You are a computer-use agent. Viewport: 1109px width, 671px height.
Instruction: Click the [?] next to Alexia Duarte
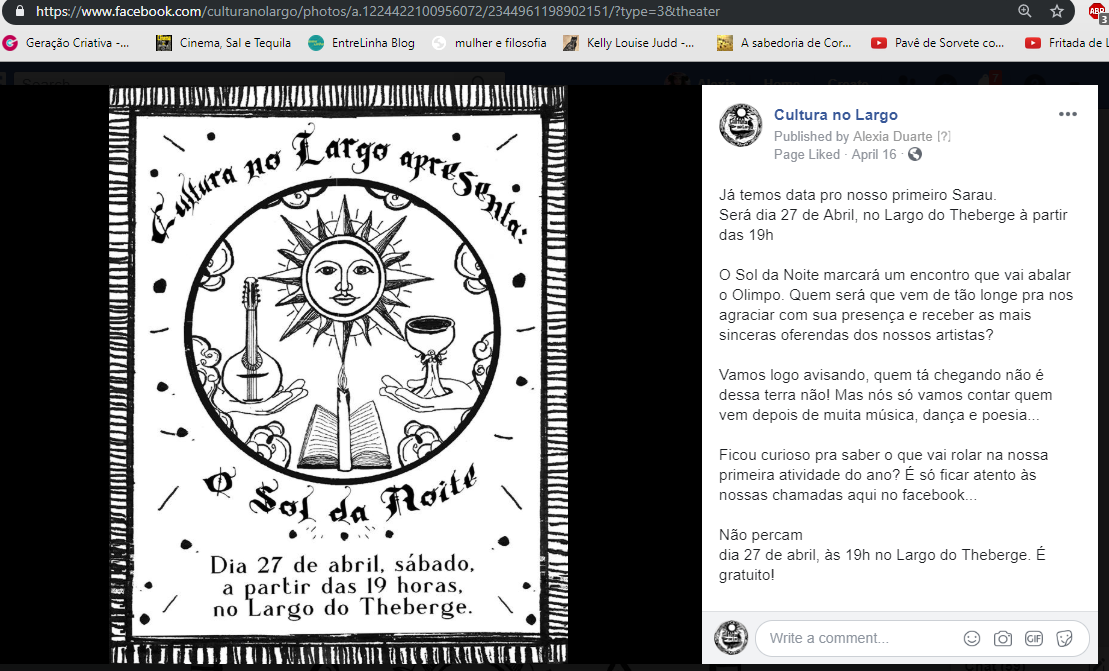tap(943, 136)
